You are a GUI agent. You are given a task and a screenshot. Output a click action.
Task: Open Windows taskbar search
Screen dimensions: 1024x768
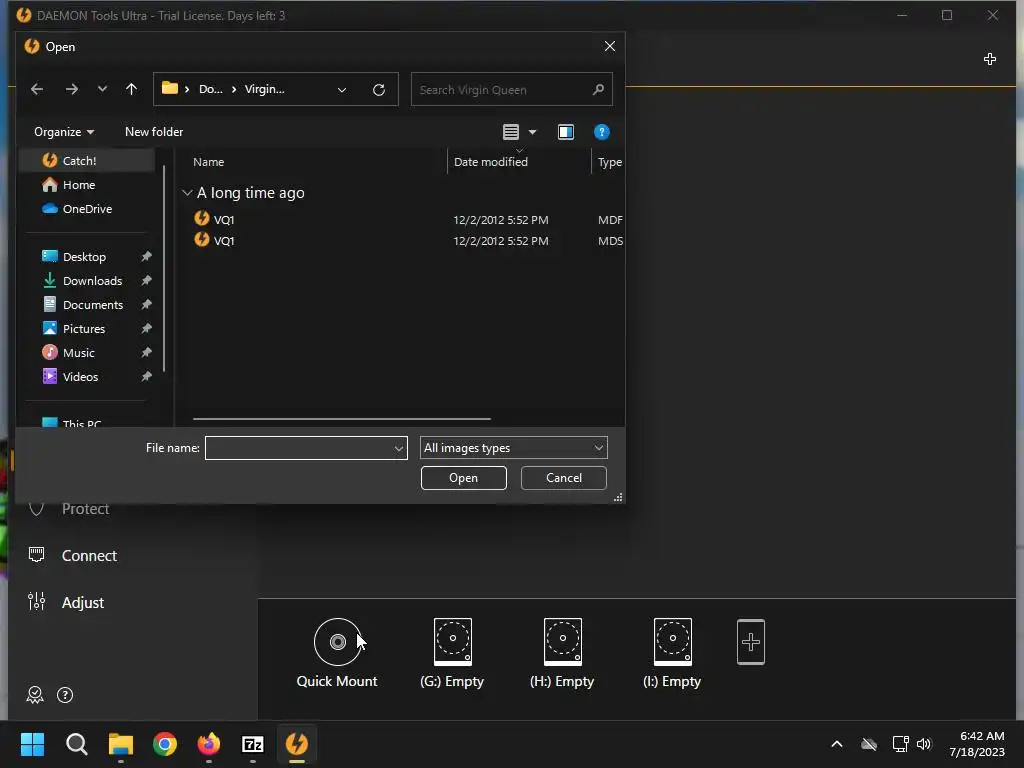(x=76, y=744)
